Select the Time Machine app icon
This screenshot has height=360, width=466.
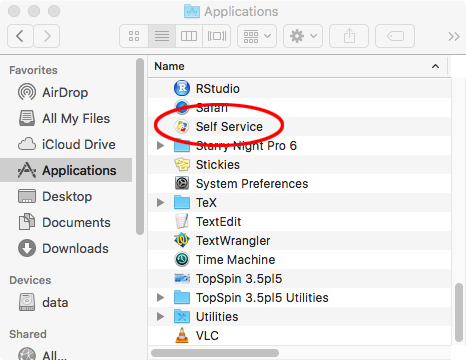[x=182, y=259]
